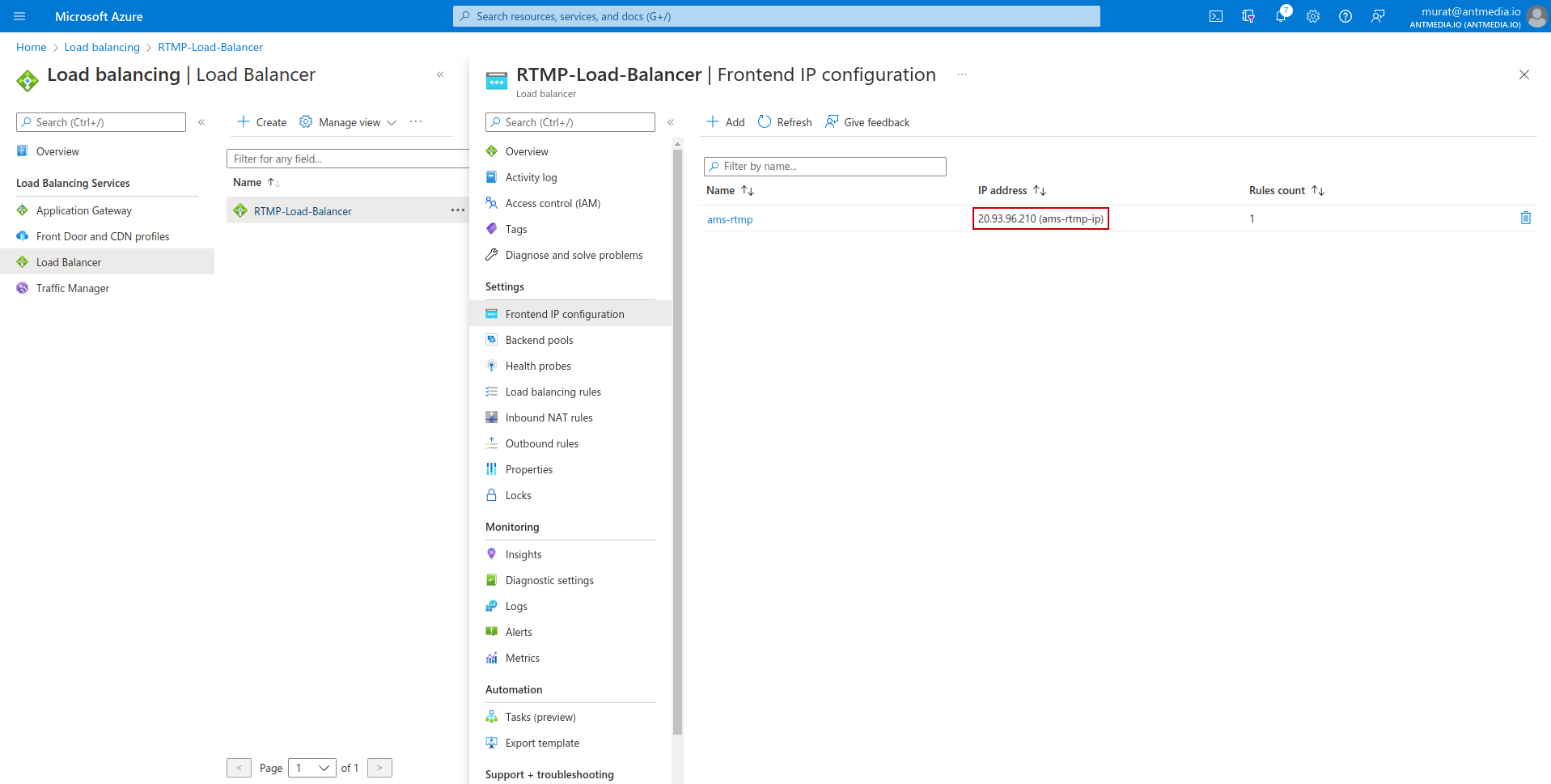This screenshot has height=784, width=1551.
Task: Collapse the Load balancing blade with its chevron
Action: (x=440, y=74)
